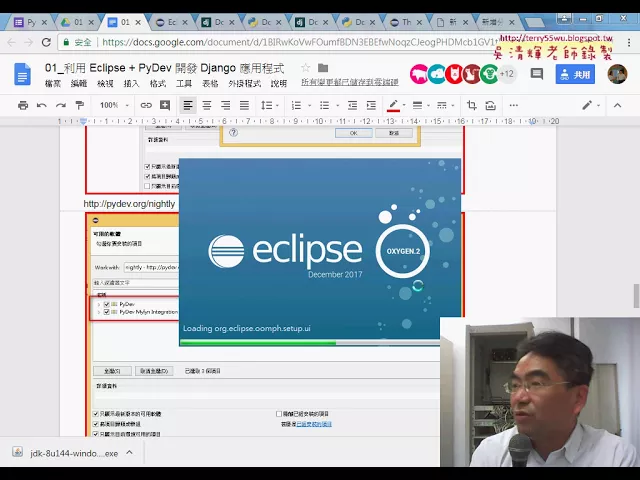Click the Print icon in Docs toolbar
Image resolution: width=640 pixels, height=480 pixels.
click(23, 105)
